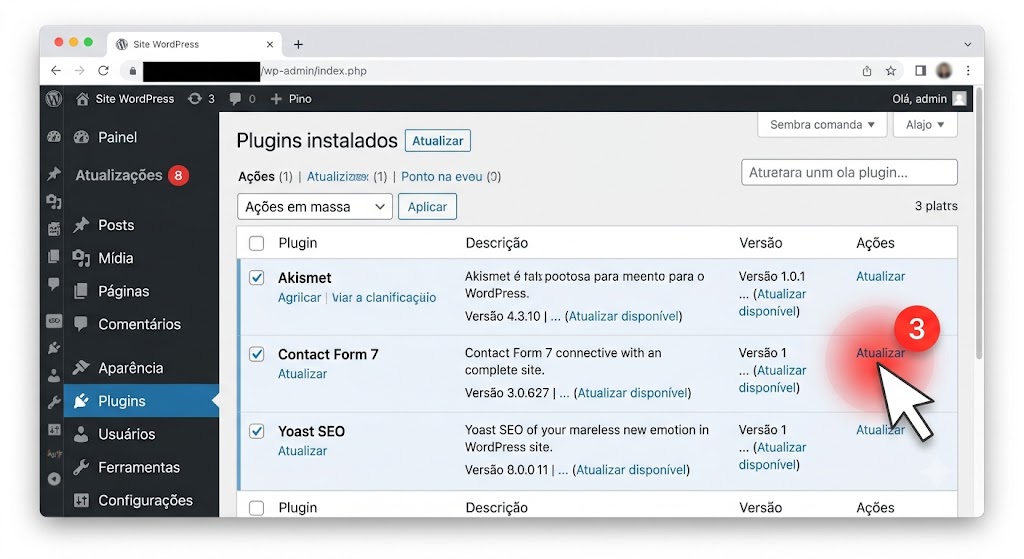
Task: Open comments bubble in admin bar
Action: pyautogui.click(x=242, y=99)
